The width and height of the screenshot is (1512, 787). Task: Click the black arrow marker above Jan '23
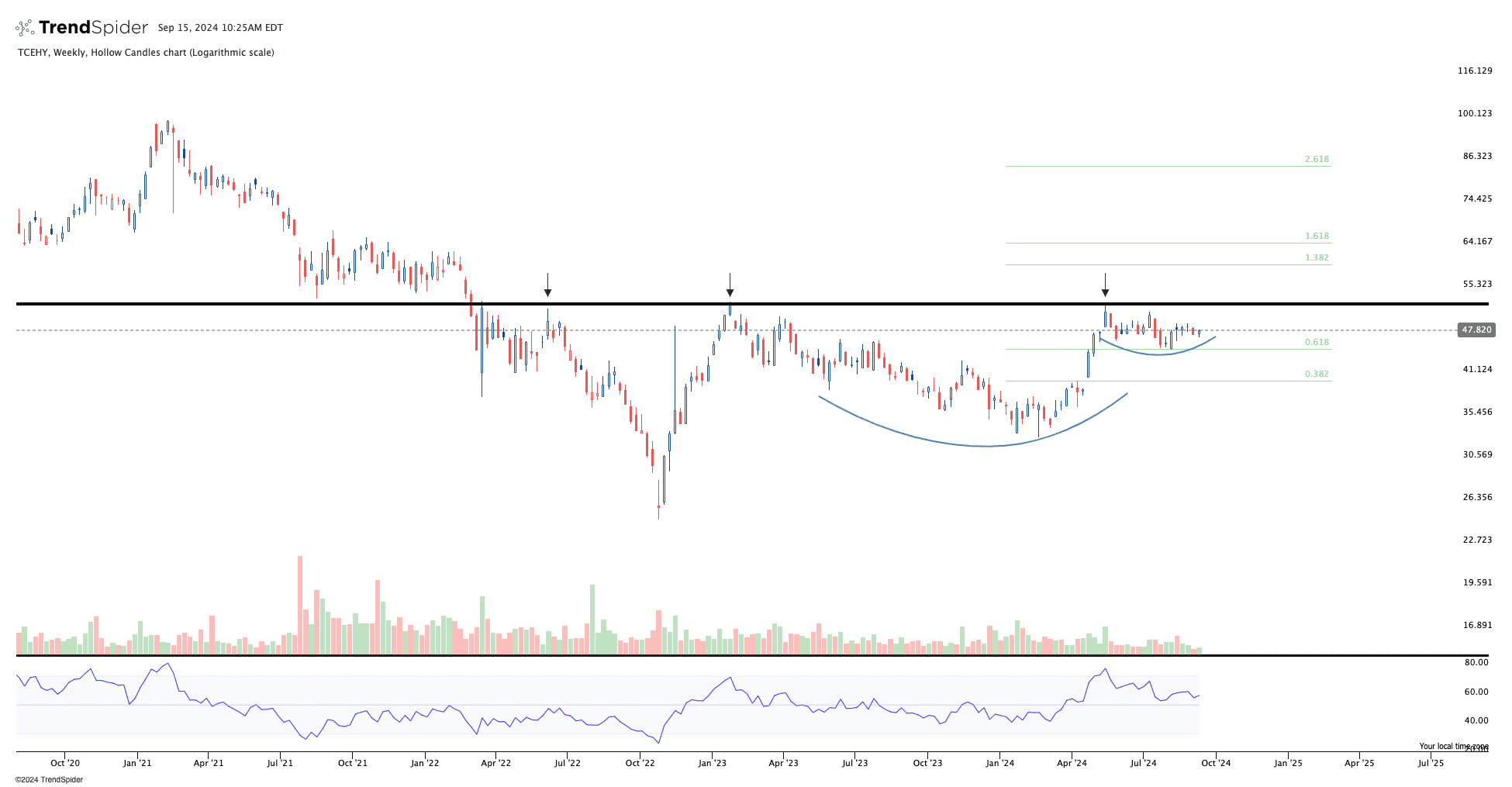coord(730,287)
